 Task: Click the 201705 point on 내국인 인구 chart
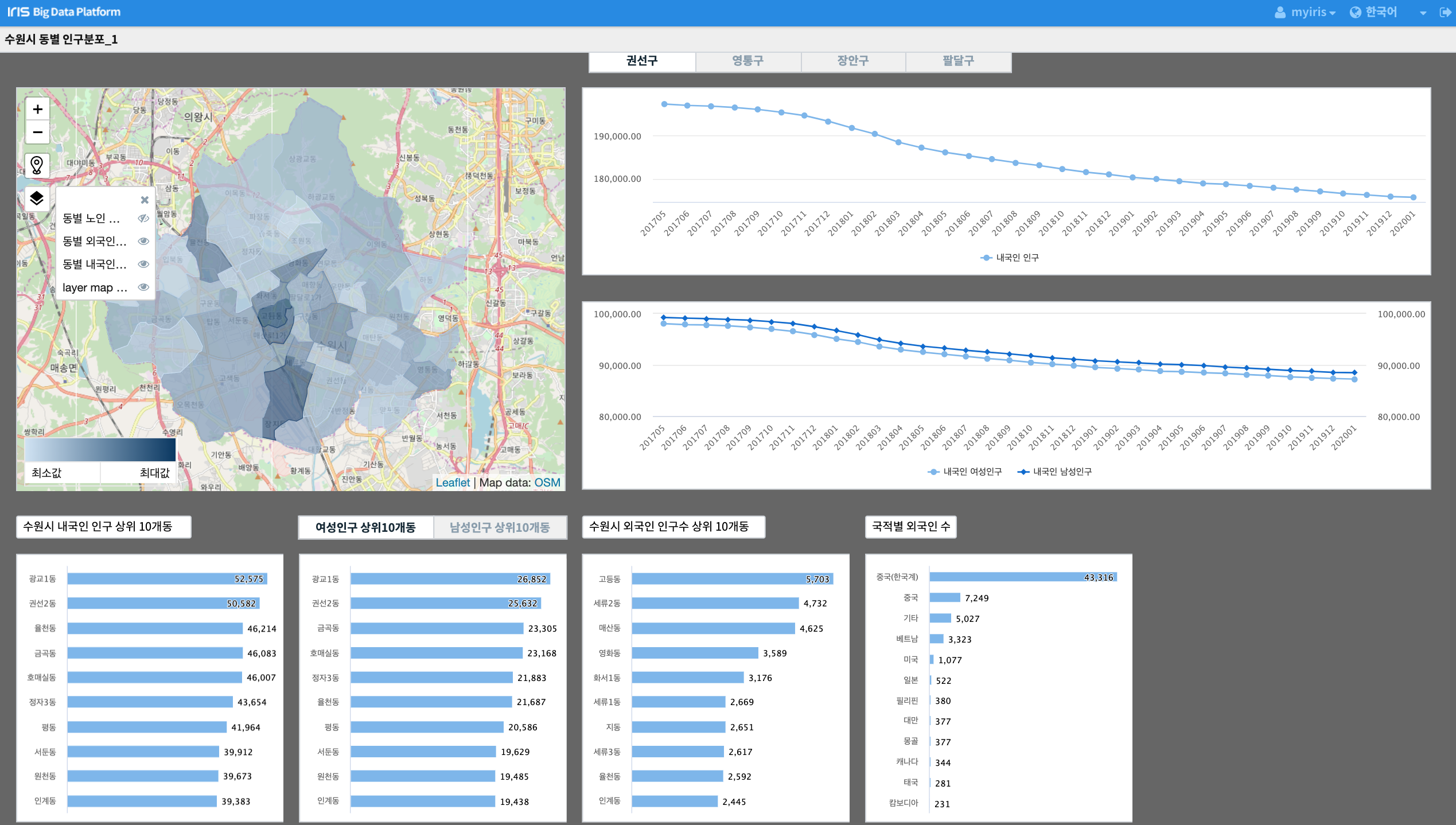(x=664, y=104)
